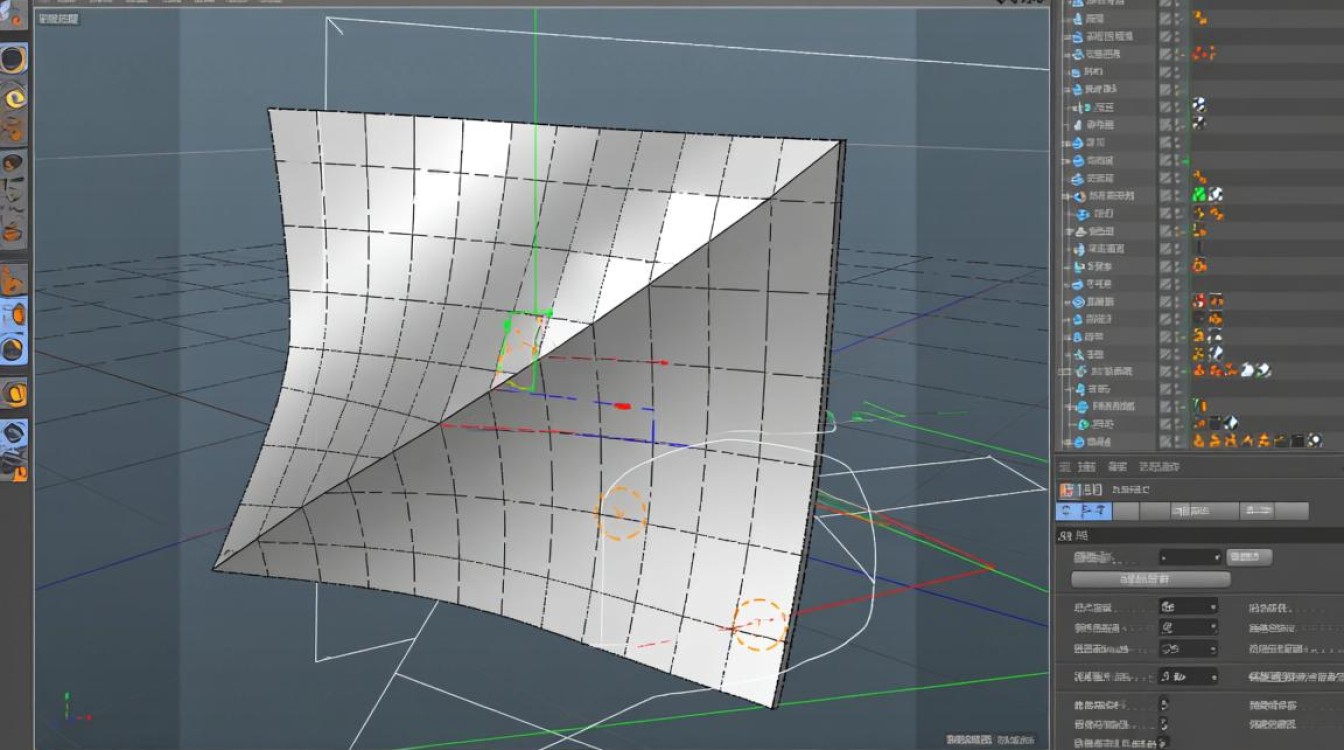Viewport: 1344px width, 750px height.
Task: Click the highlighted black sphere icon in left toolbar
Action: click(13, 349)
